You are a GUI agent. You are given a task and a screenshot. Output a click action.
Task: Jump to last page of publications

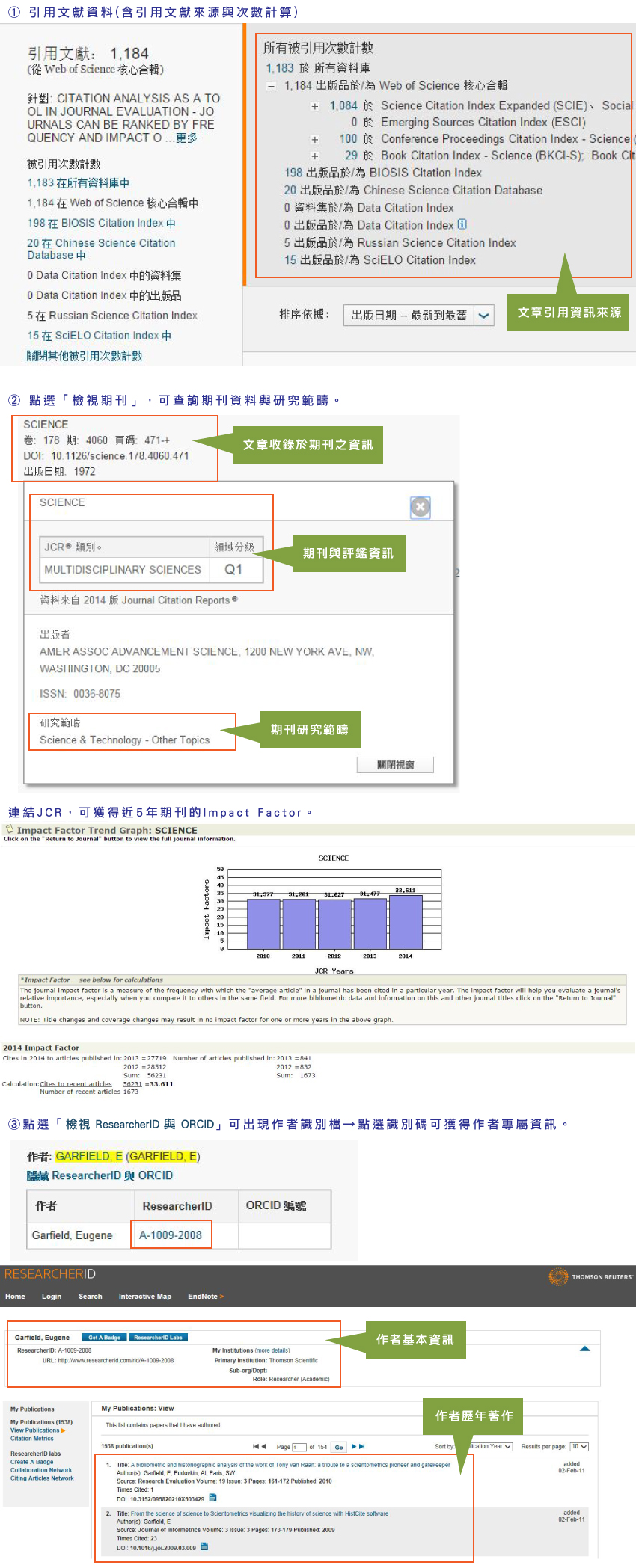pos(362,1447)
